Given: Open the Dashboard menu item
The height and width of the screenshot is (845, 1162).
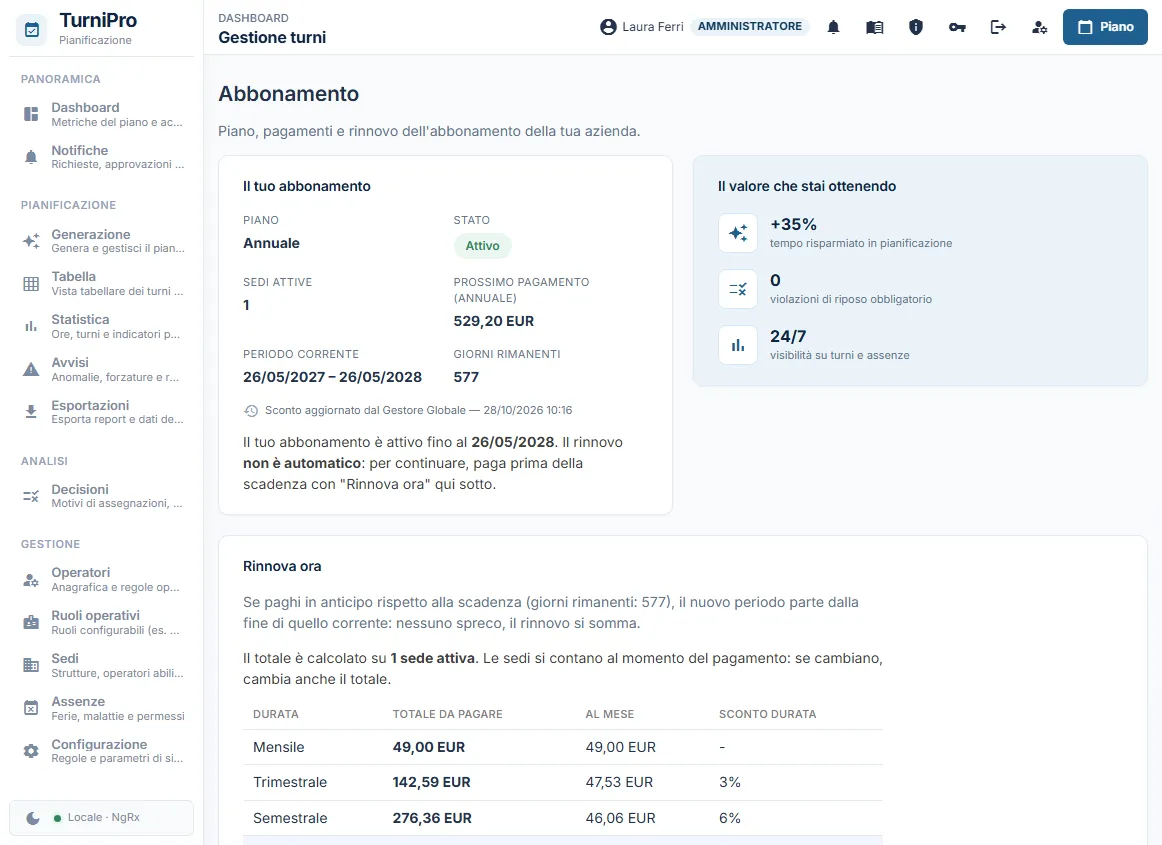Looking at the screenshot, I should click(102, 114).
